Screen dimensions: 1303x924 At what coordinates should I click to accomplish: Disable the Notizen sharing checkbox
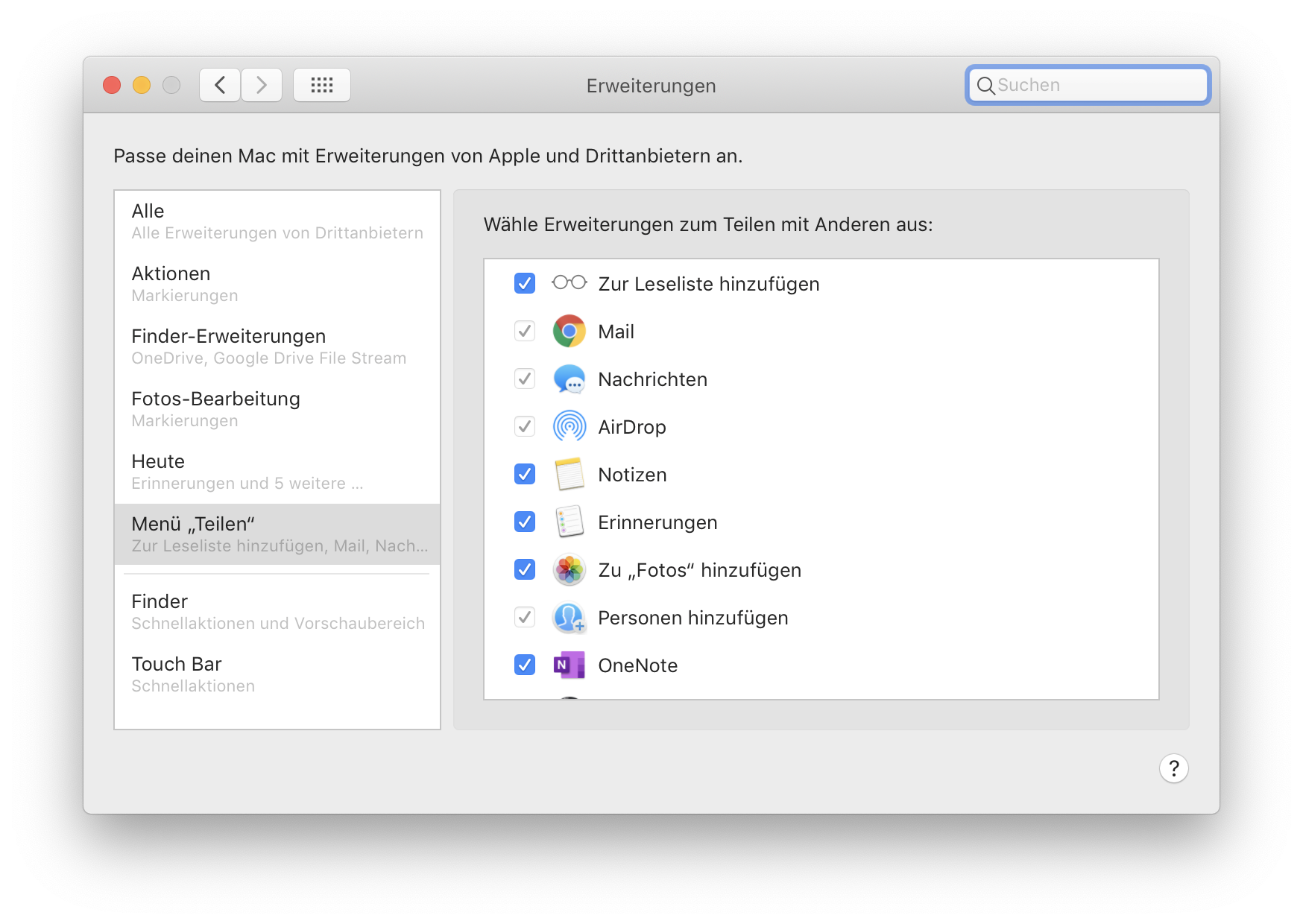525,475
